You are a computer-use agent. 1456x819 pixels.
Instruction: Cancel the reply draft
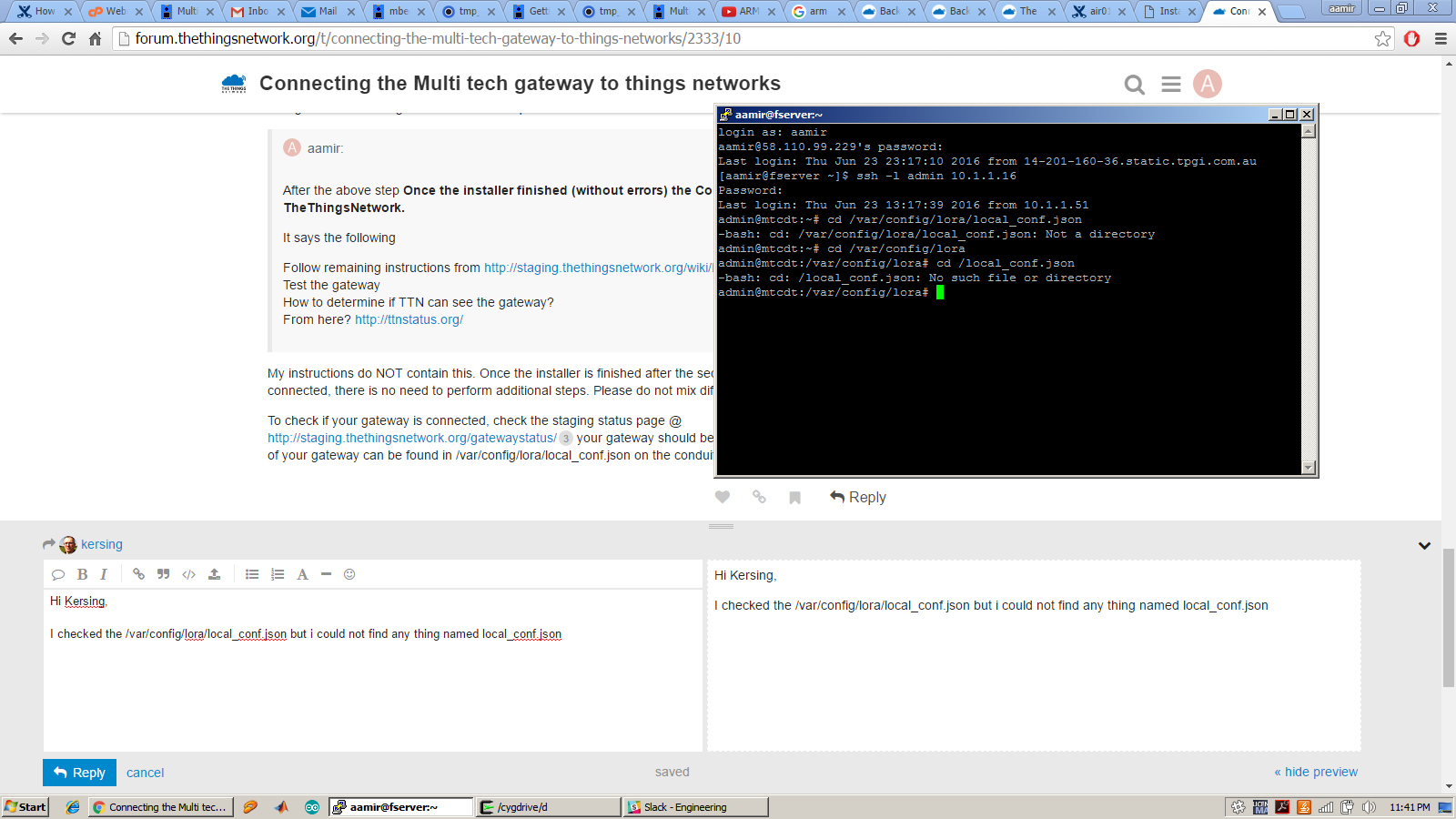coord(146,773)
